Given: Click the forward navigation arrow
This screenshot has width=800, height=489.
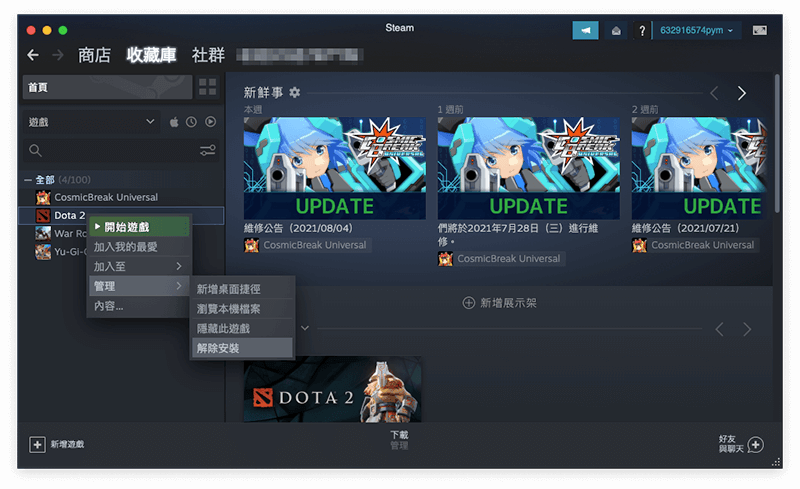Looking at the screenshot, I should click(58, 55).
